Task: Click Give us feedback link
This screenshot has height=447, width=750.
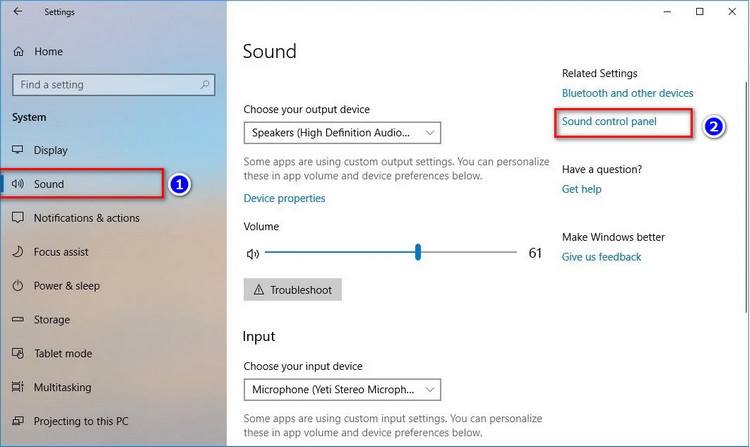Action: click(x=601, y=257)
